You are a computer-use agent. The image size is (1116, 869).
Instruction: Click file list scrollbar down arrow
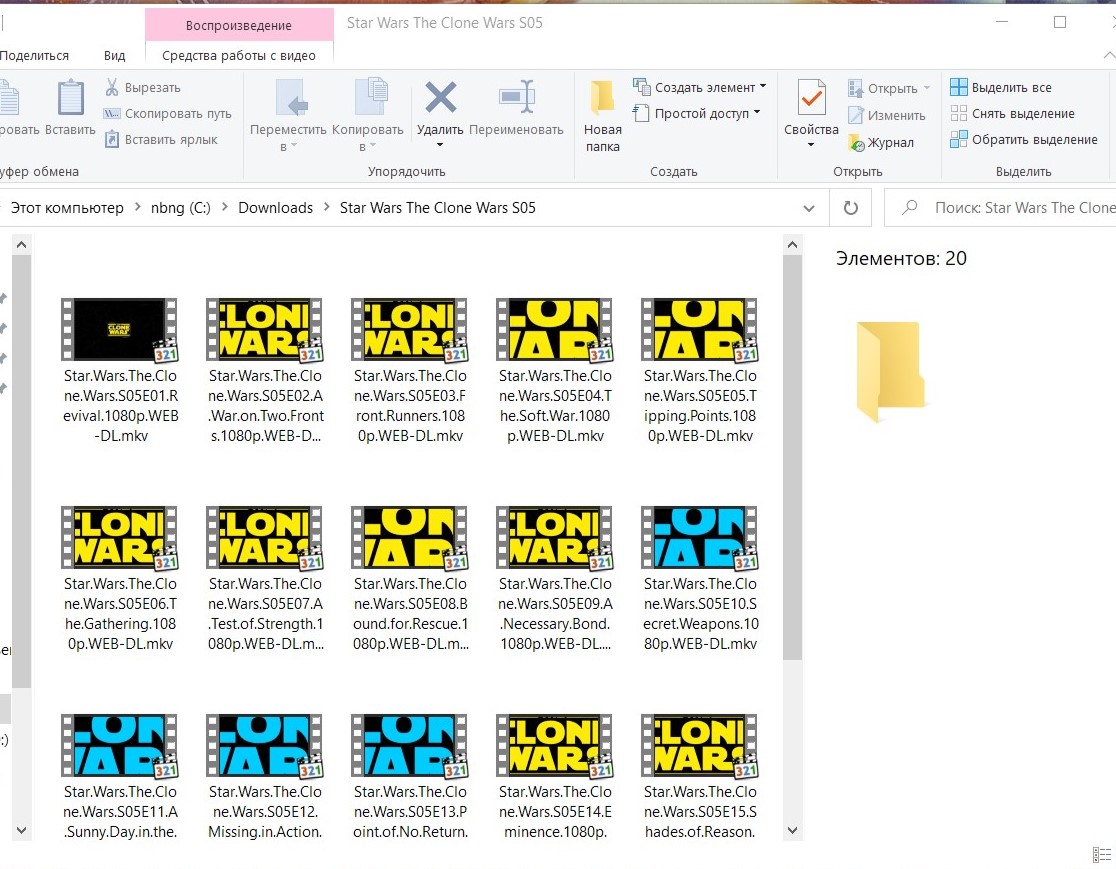click(x=792, y=830)
